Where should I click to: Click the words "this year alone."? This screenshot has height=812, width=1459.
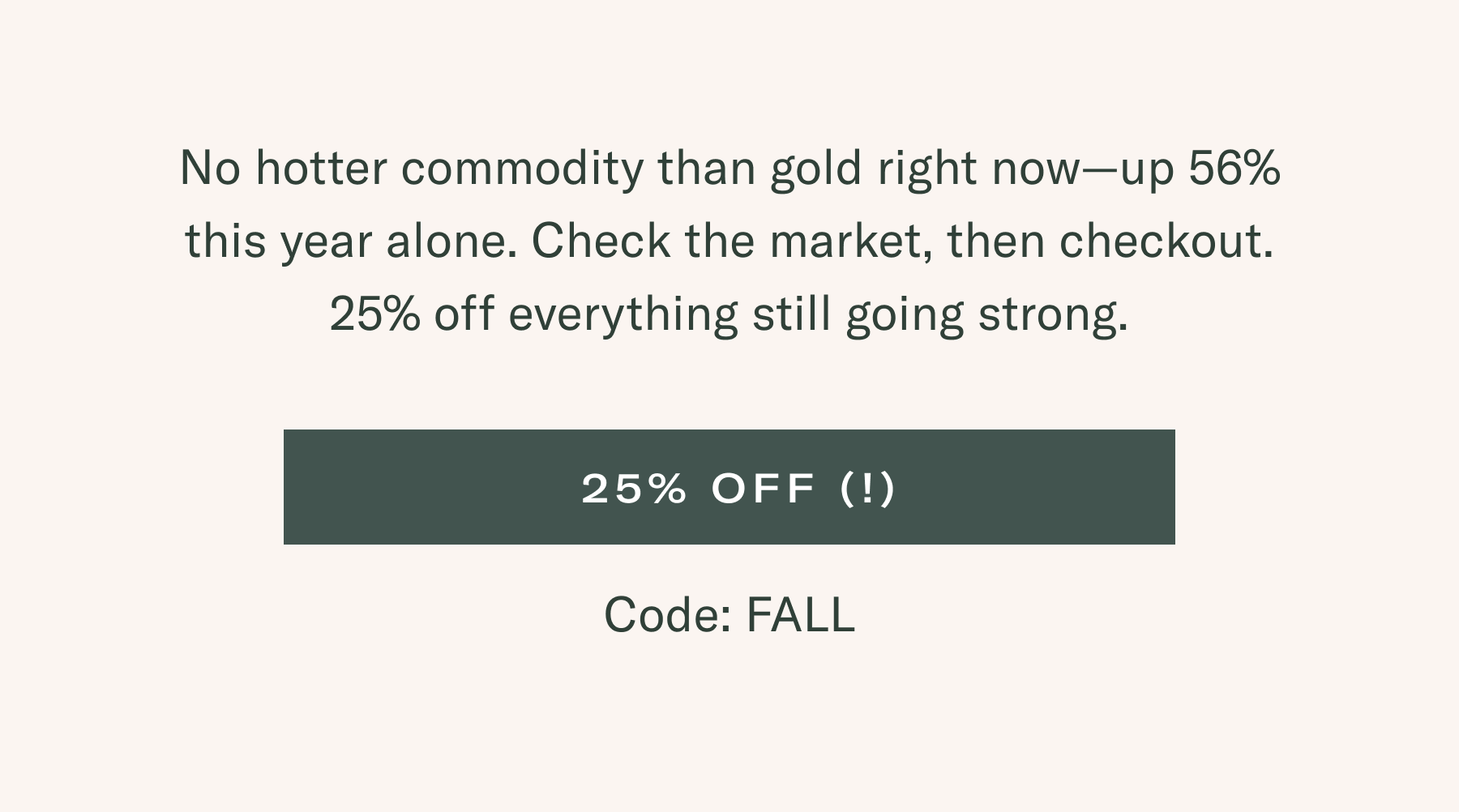click(x=351, y=241)
